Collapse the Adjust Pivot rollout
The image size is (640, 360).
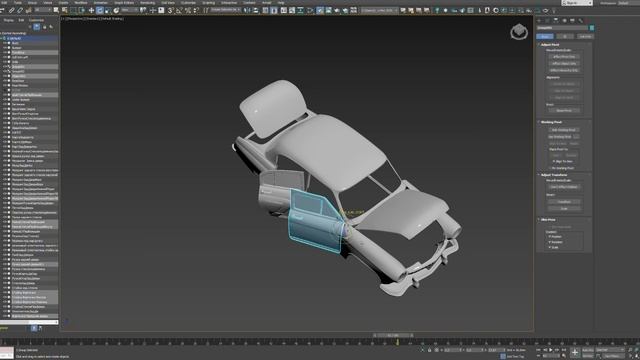549,44
